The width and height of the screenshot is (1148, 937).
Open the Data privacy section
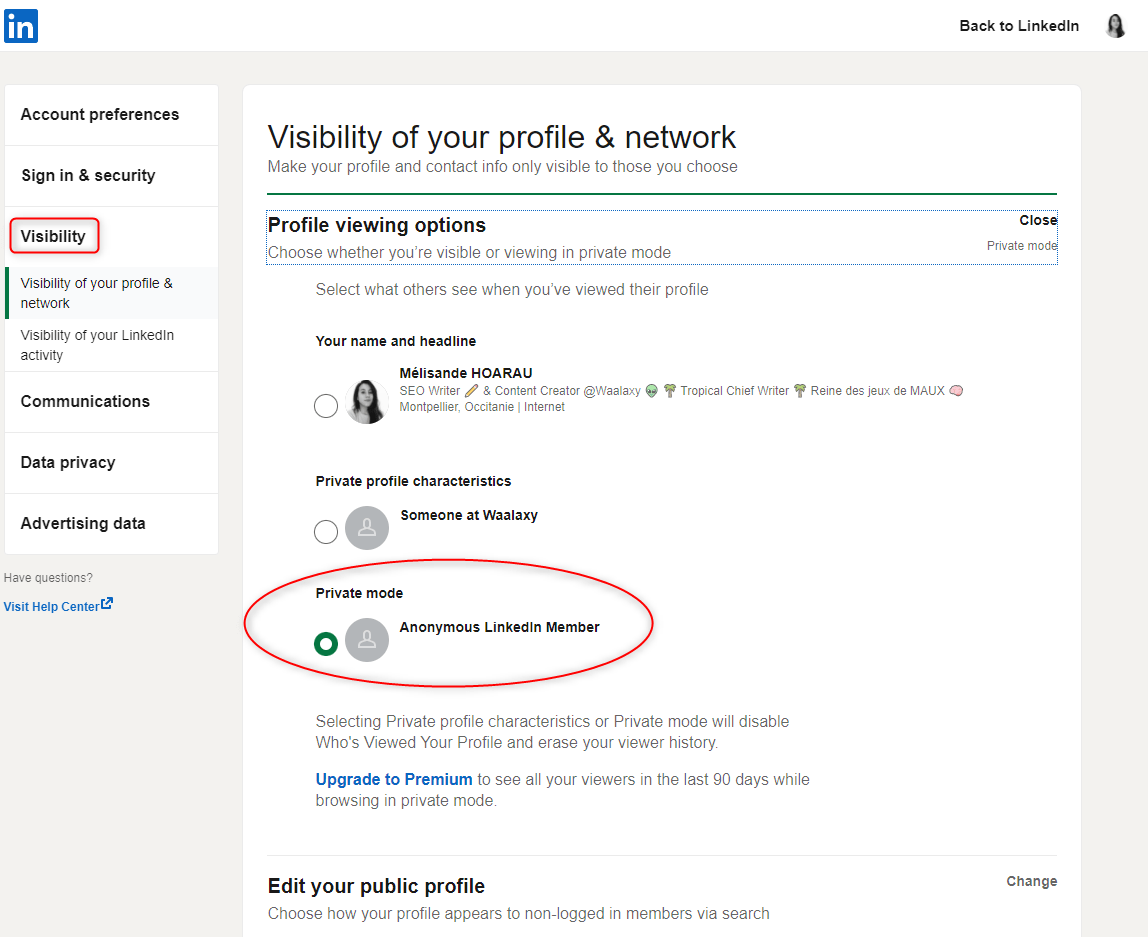tap(68, 462)
